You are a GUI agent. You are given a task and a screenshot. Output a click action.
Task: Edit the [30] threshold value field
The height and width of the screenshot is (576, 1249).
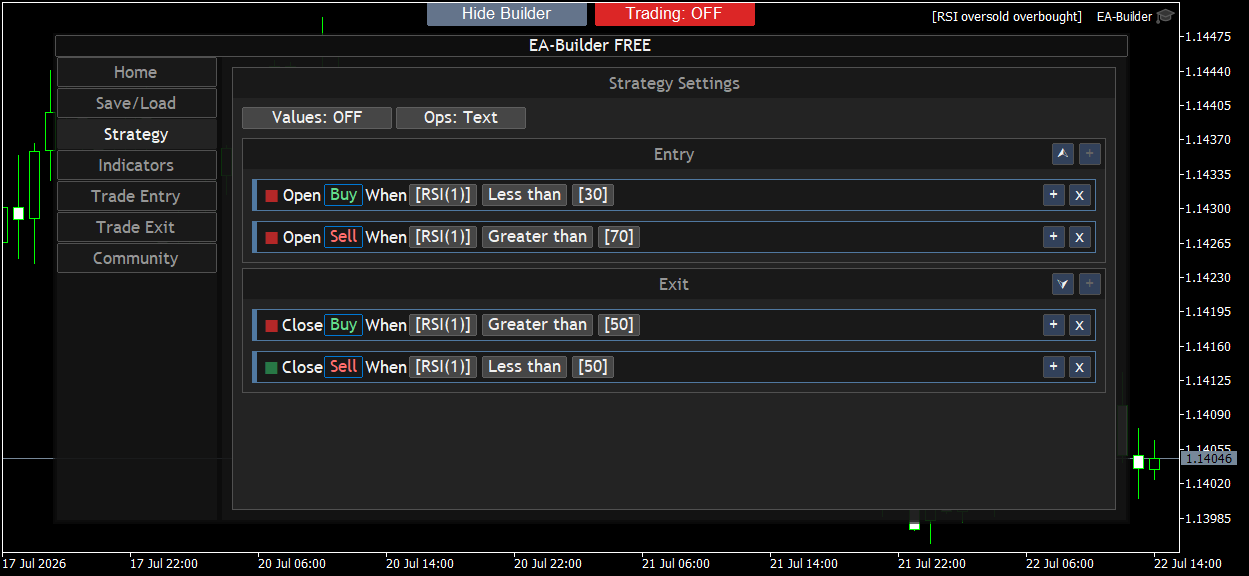pos(593,195)
